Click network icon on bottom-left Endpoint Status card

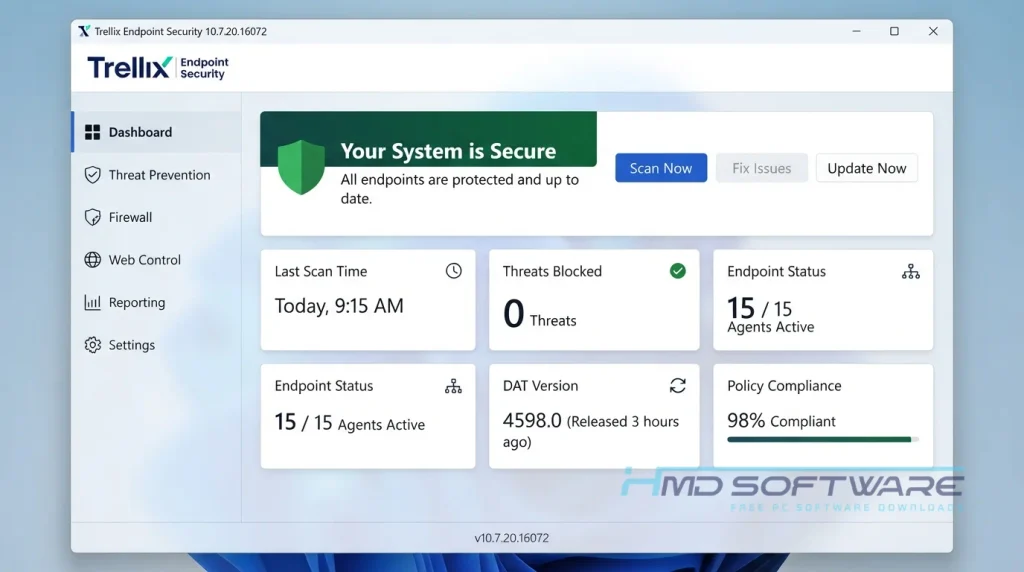[453, 386]
